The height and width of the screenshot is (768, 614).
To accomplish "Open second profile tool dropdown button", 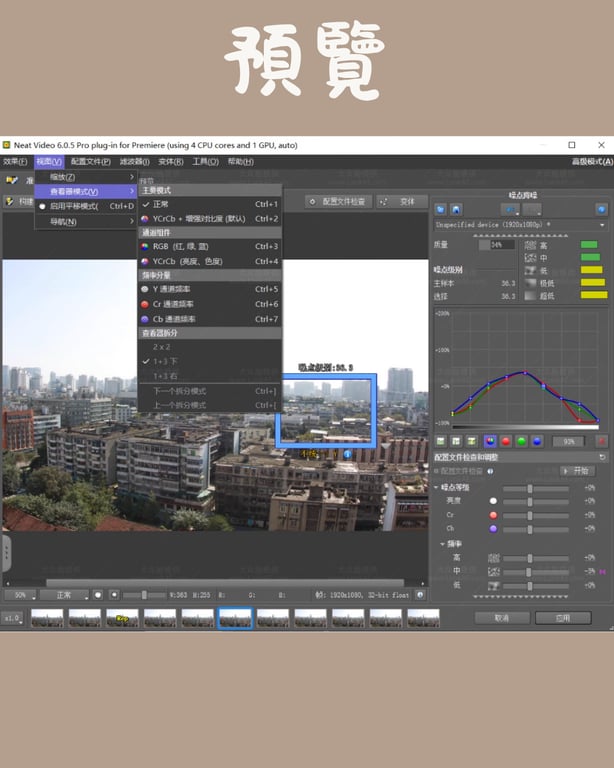I will tap(532, 210).
